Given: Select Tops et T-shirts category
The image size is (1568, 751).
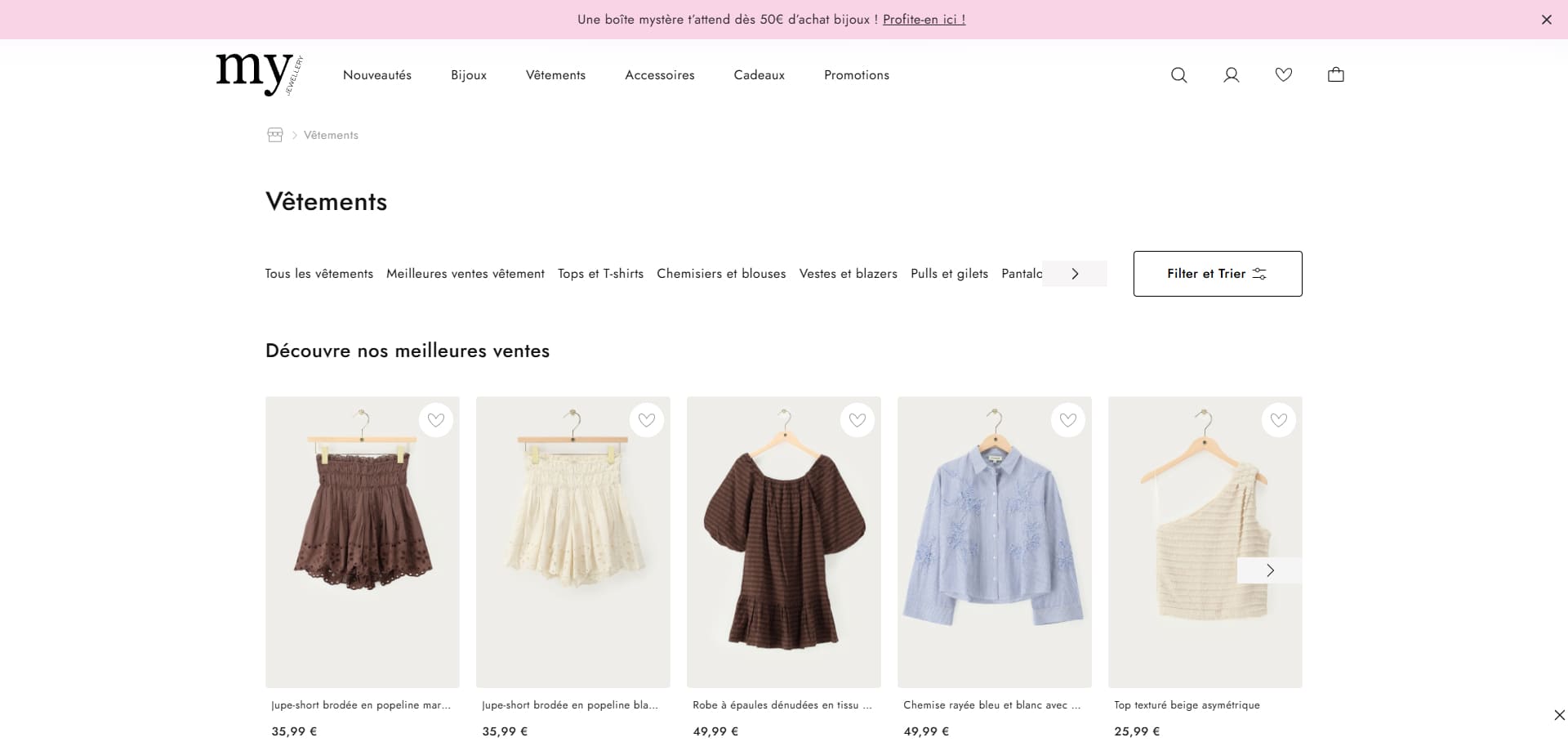Looking at the screenshot, I should 600,274.
